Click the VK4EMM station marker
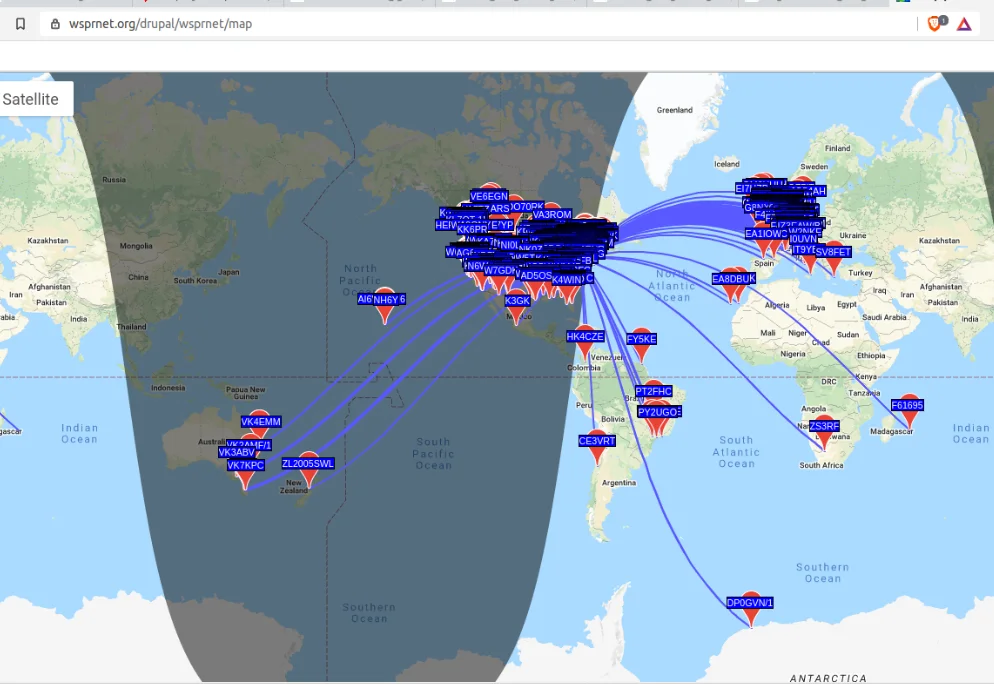The image size is (994, 684). click(x=261, y=422)
